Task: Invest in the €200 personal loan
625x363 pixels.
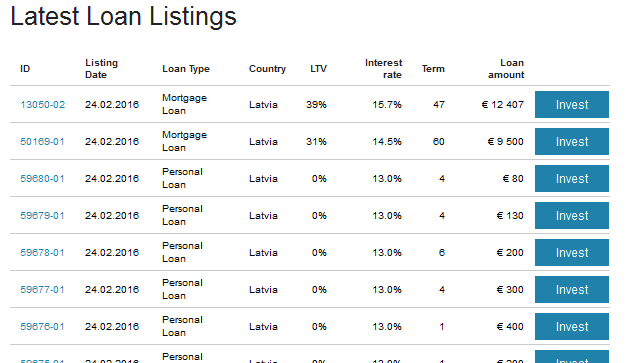Action: coord(572,253)
